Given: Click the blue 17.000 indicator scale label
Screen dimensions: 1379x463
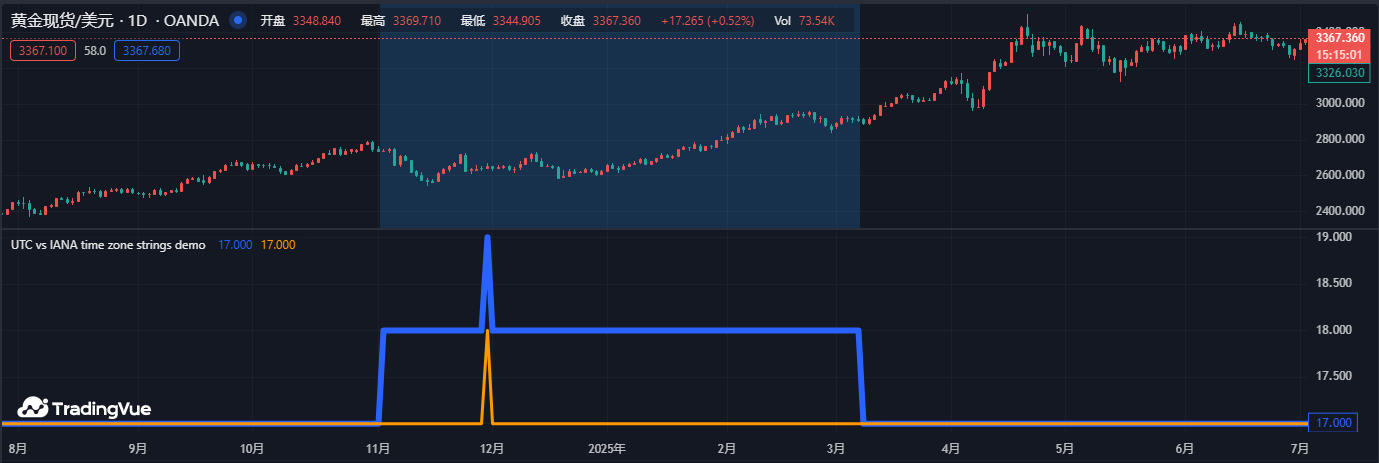Looking at the screenshot, I should 1334,423.
